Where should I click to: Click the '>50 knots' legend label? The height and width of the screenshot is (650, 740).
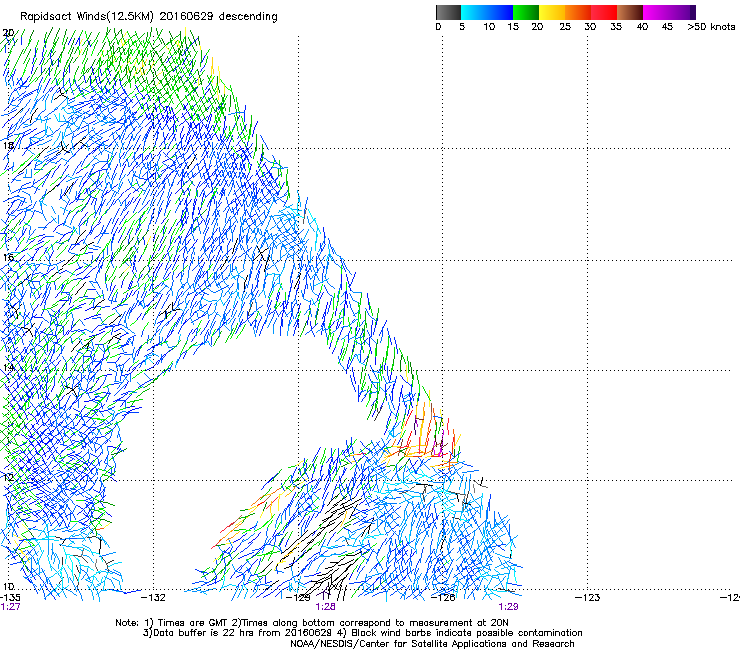click(711, 27)
